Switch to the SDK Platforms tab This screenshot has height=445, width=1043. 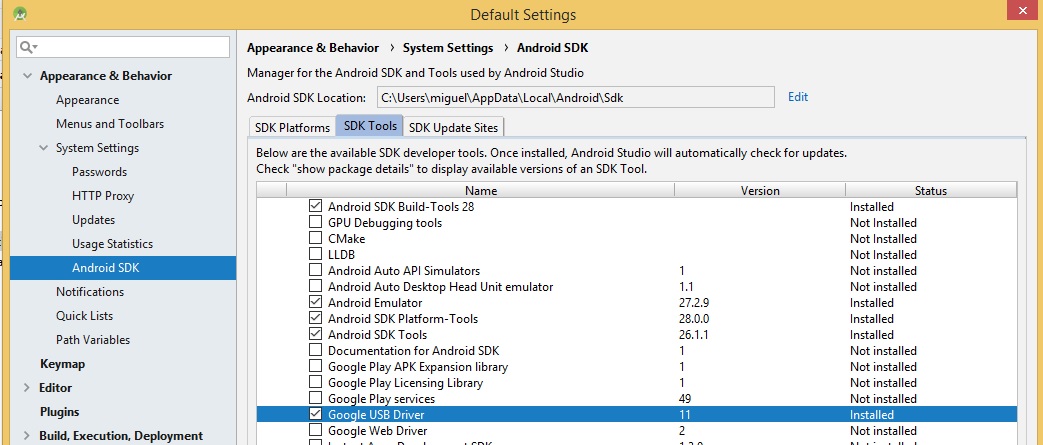click(x=292, y=127)
